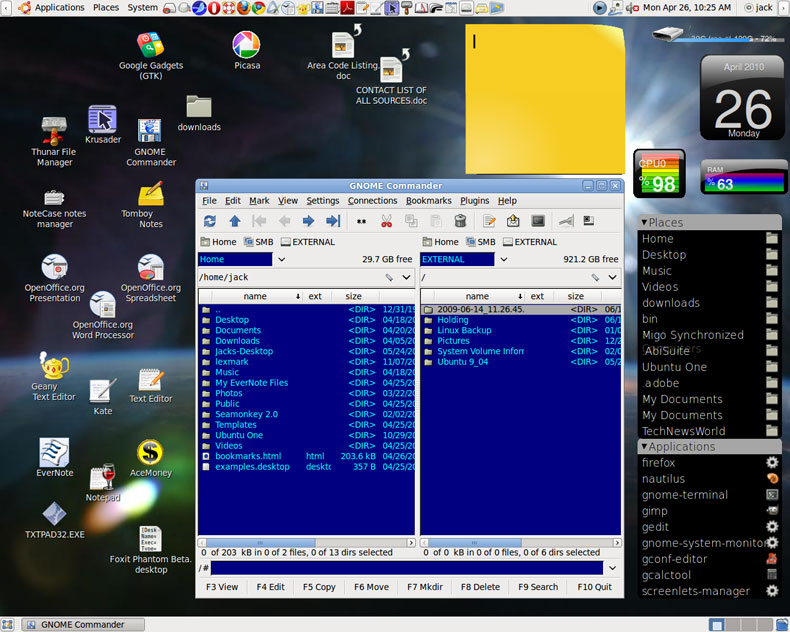Expand right panel path history dropdown

coord(612,277)
